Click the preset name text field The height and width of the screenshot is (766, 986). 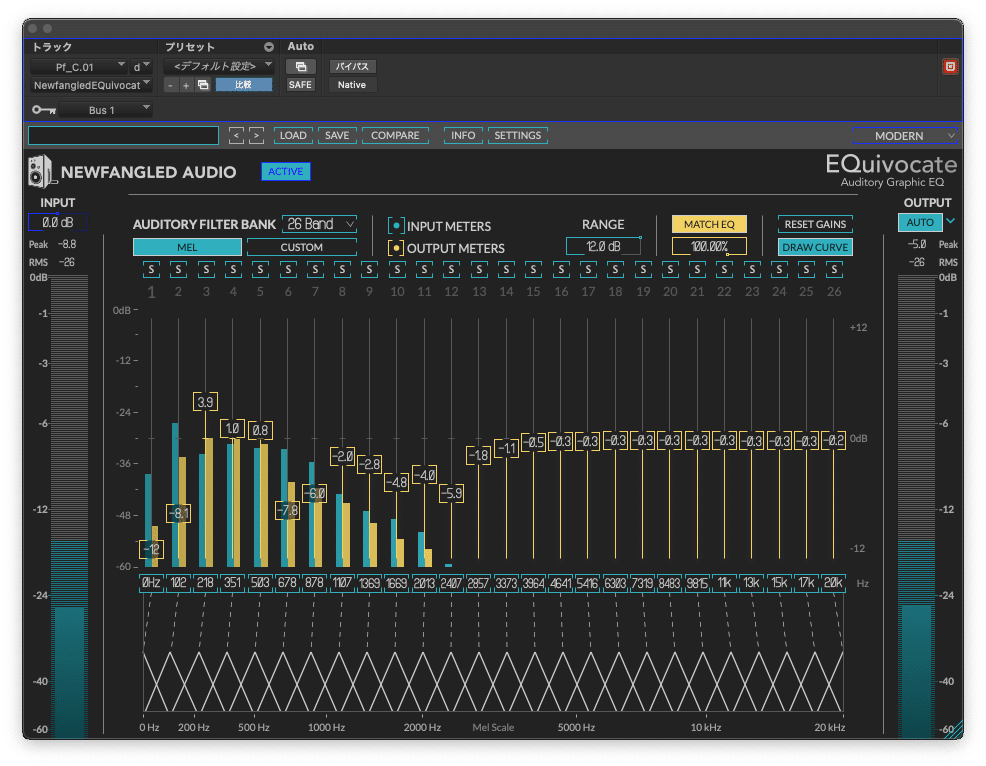click(123, 135)
